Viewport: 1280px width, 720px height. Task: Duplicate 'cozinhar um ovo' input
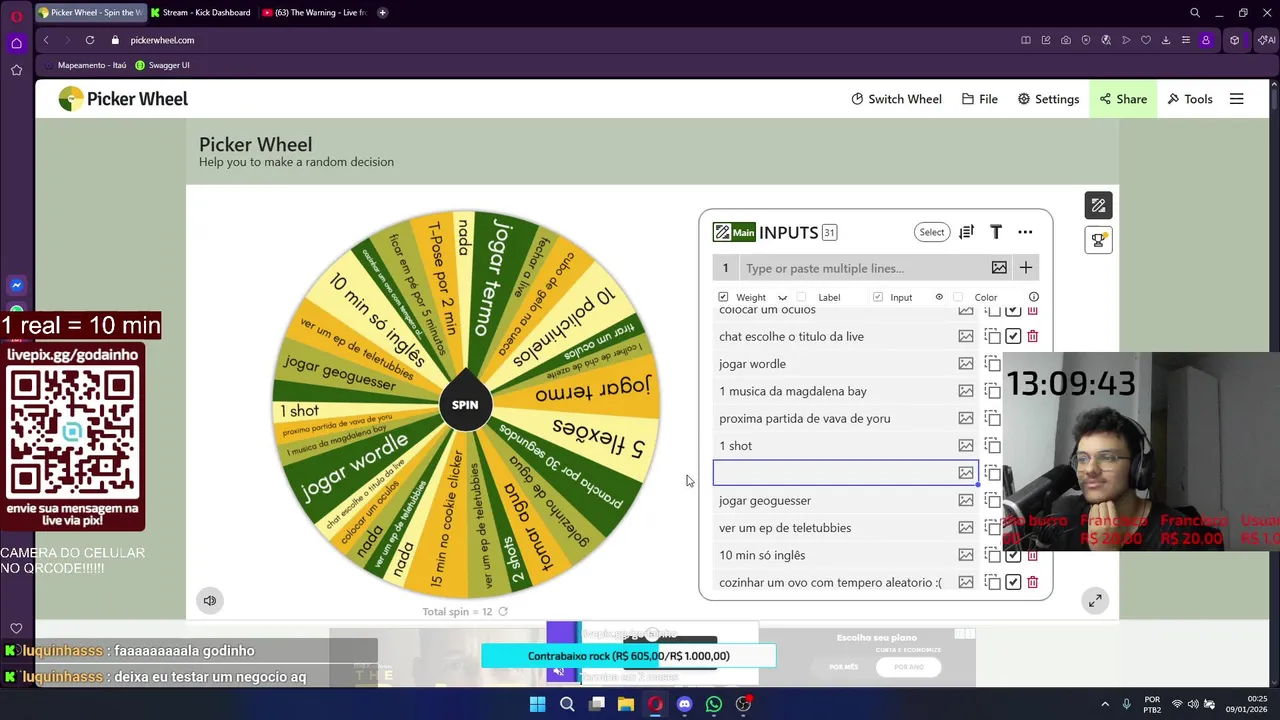992,582
